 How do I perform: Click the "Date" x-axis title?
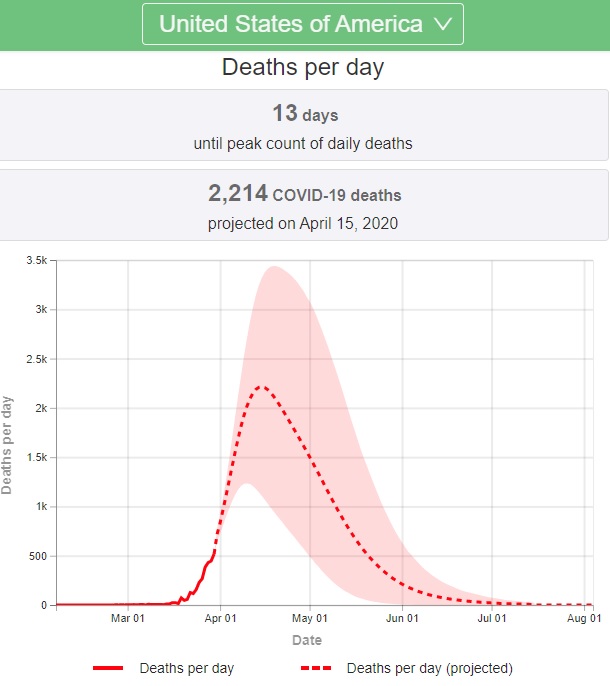(x=306, y=640)
